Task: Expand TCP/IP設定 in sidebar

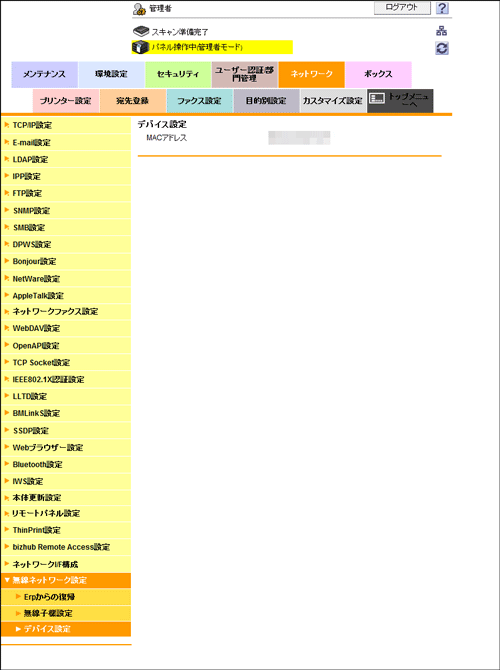Action: [x=66, y=126]
